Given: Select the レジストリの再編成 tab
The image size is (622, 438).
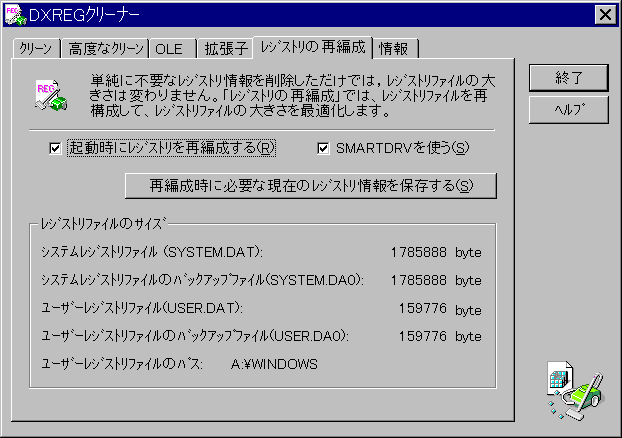Looking at the screenshot, I should [x=313, y=47].
